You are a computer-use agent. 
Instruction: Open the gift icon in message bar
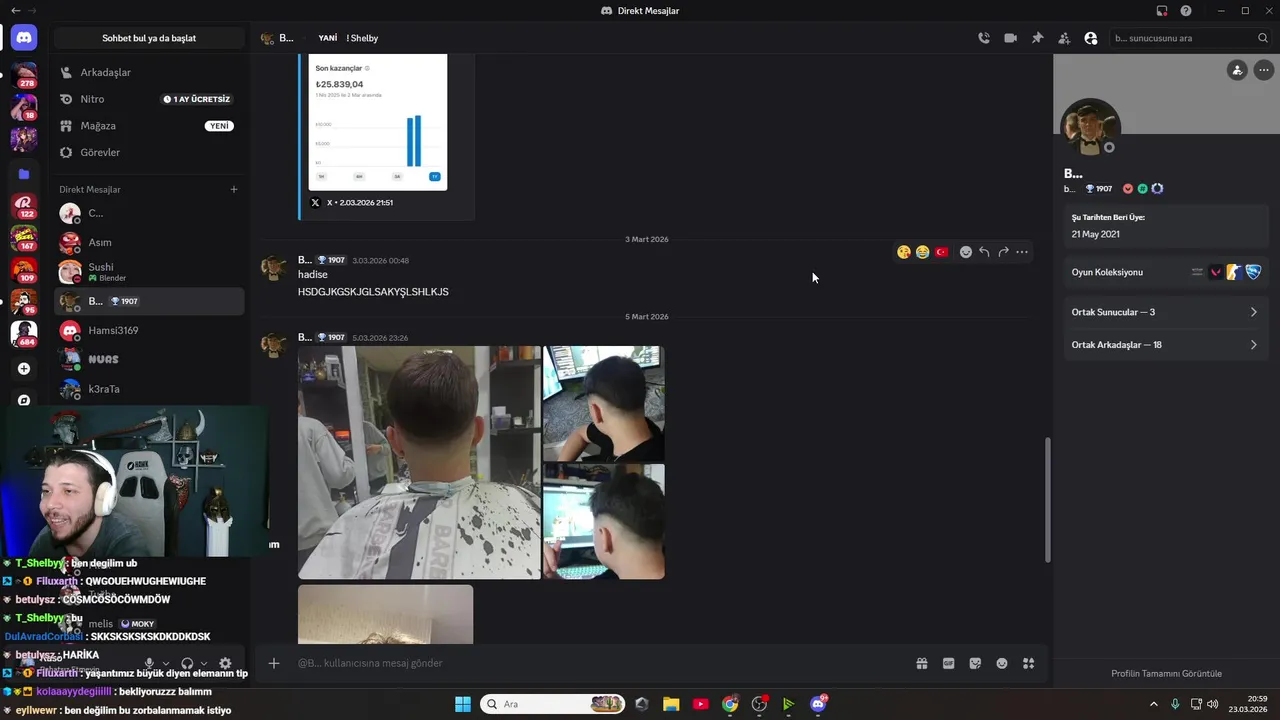(922, 663)
